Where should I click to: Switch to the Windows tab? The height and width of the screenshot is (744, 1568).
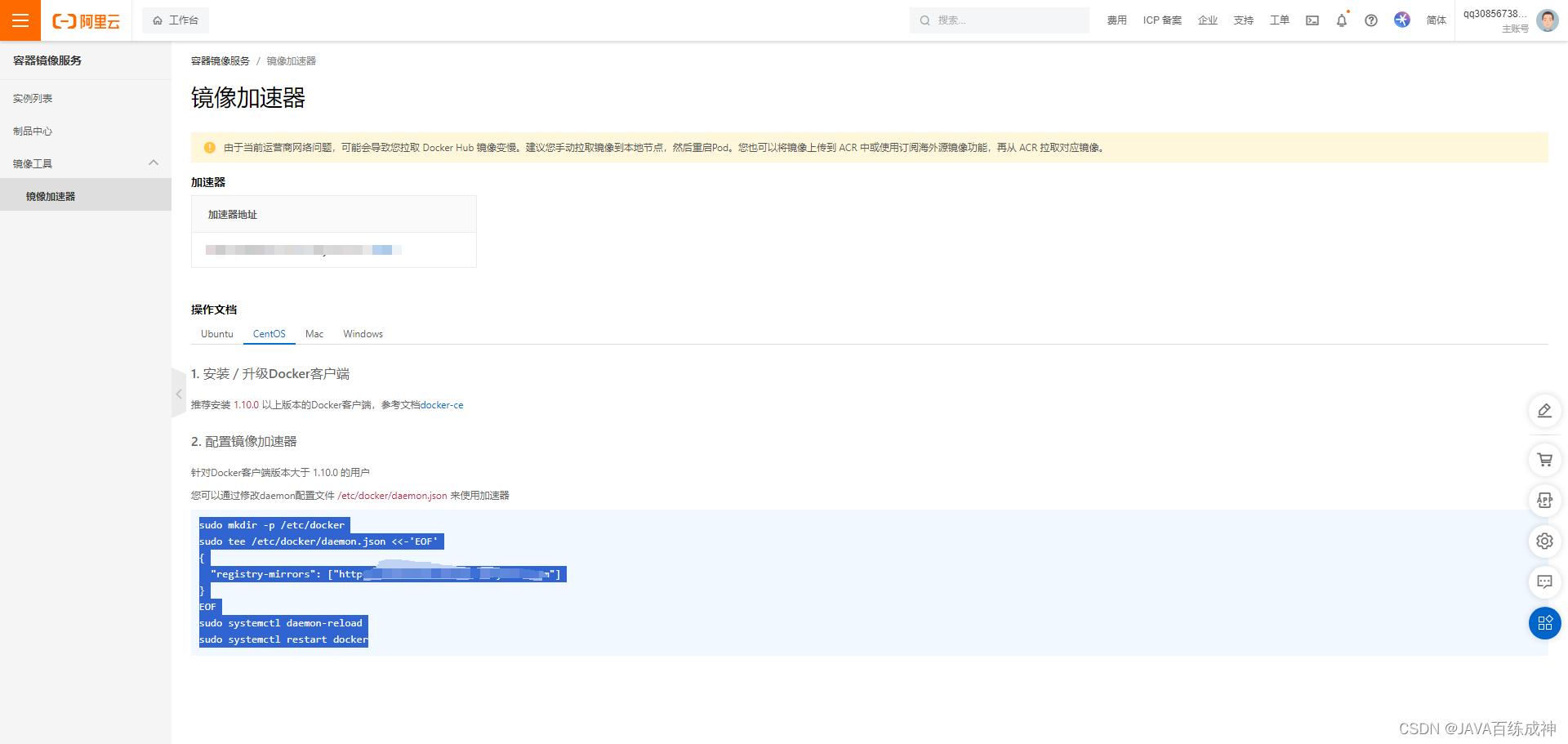tap(363, 334)
